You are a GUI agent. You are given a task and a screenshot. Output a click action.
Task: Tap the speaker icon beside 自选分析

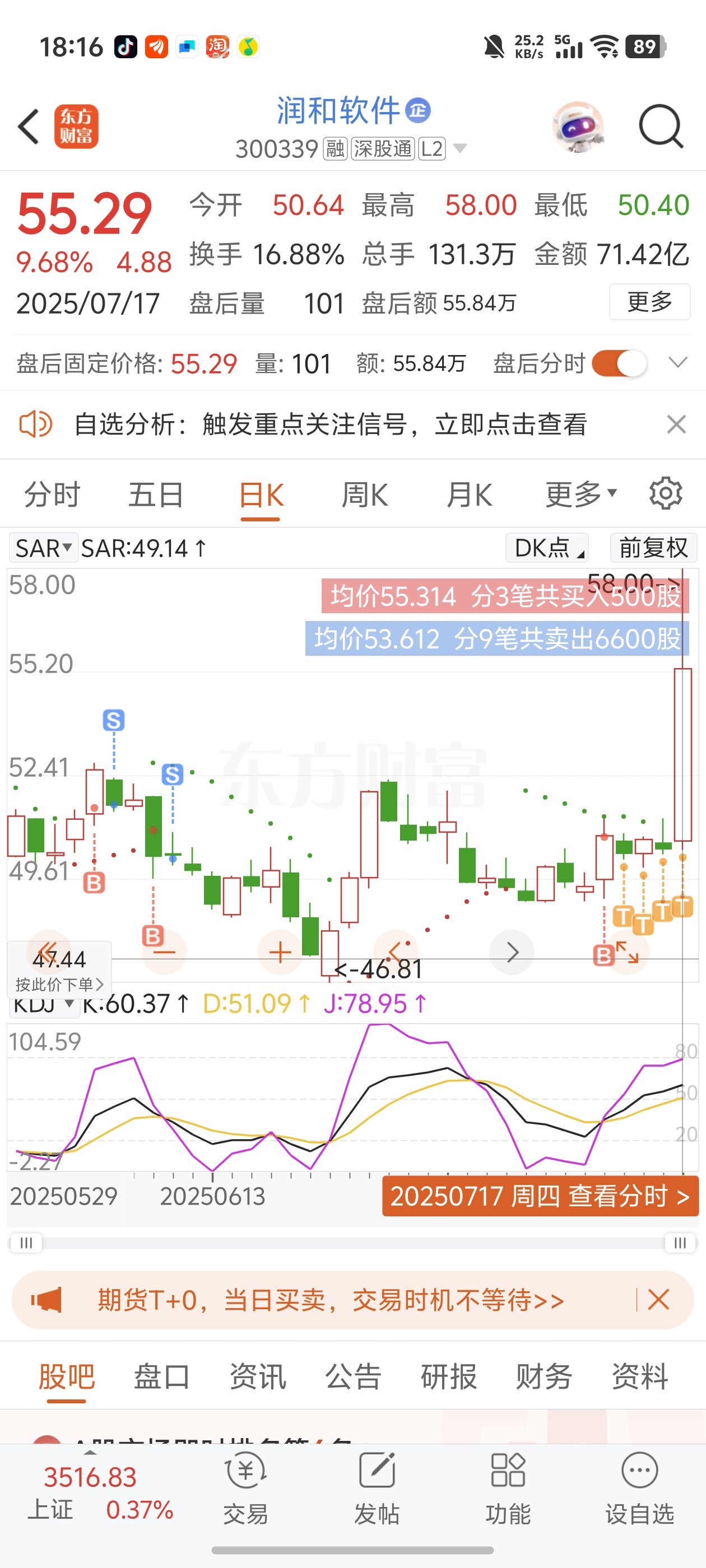tap(35, 424)
